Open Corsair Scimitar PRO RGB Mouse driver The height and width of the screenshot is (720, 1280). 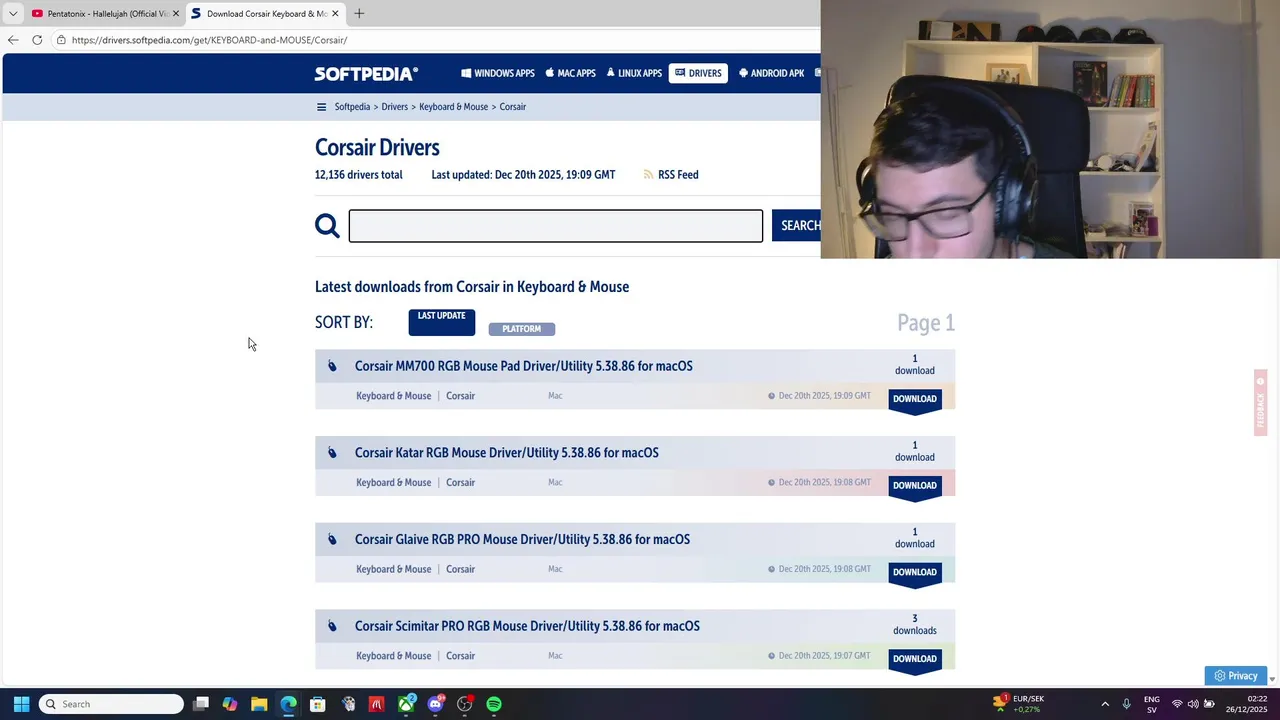pyautogui.click(x=527, y=626)
